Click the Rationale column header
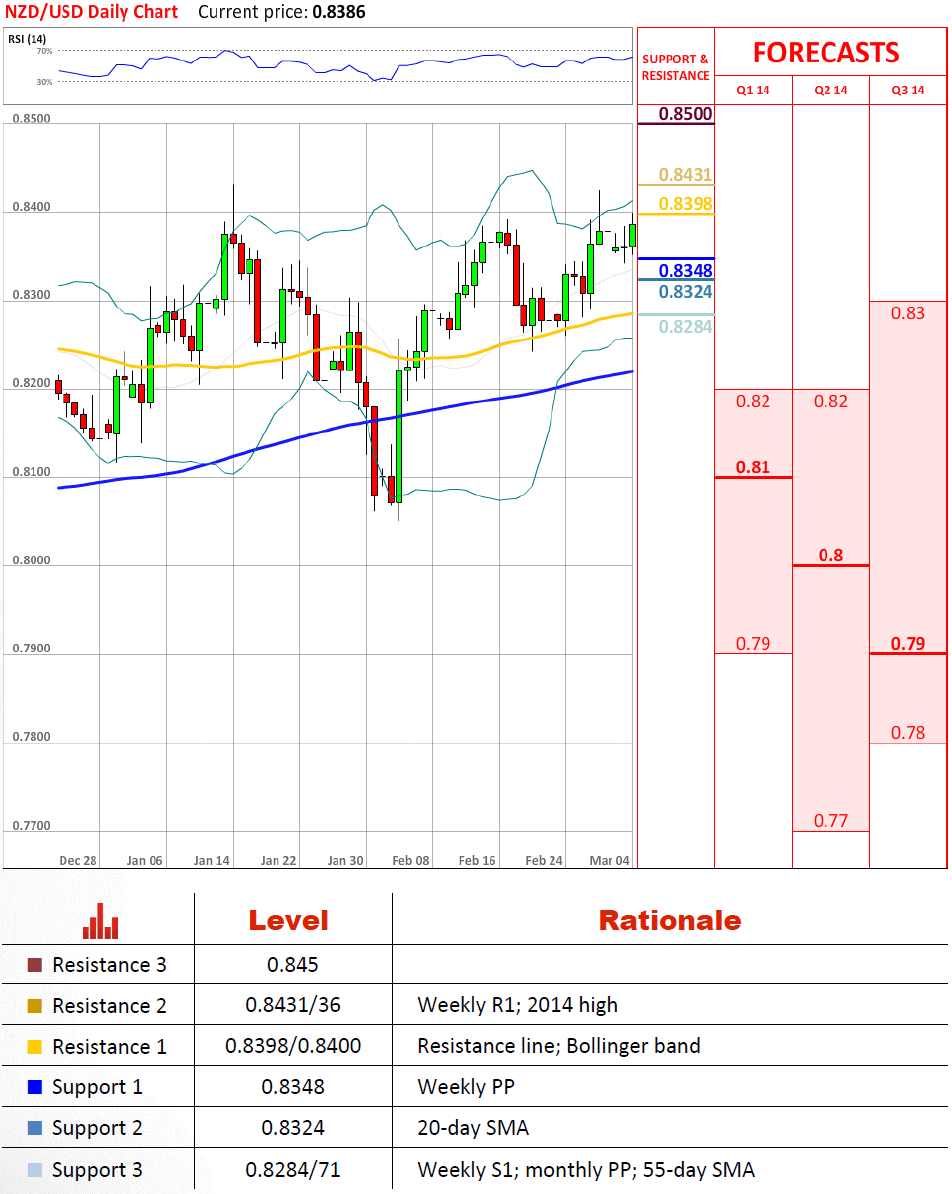952x1194 pixels. pos(670,921)
